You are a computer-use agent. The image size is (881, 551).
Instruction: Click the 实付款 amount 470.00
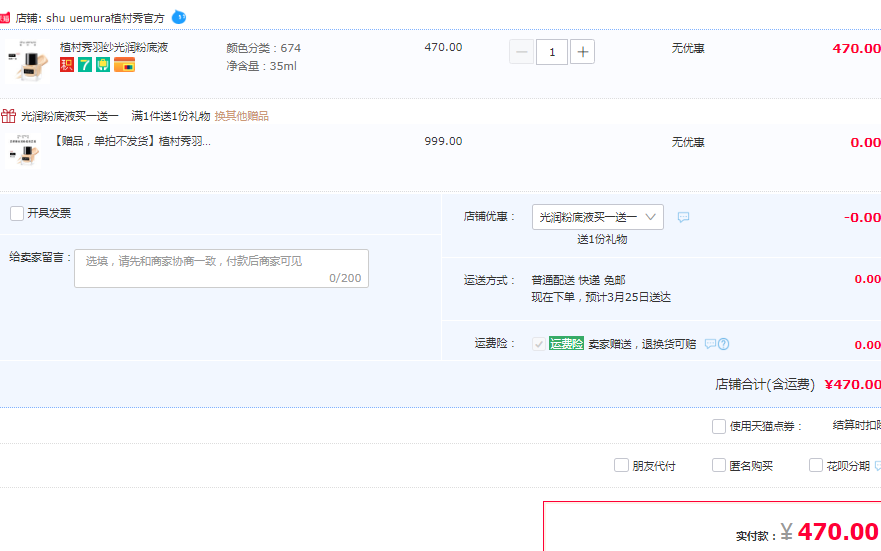[838, 531]
